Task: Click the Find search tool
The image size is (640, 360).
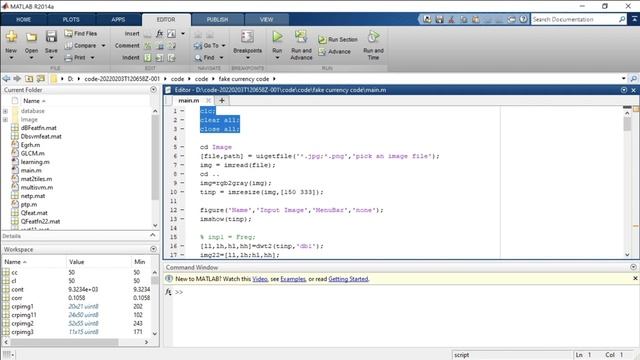Action: (205, 58)
